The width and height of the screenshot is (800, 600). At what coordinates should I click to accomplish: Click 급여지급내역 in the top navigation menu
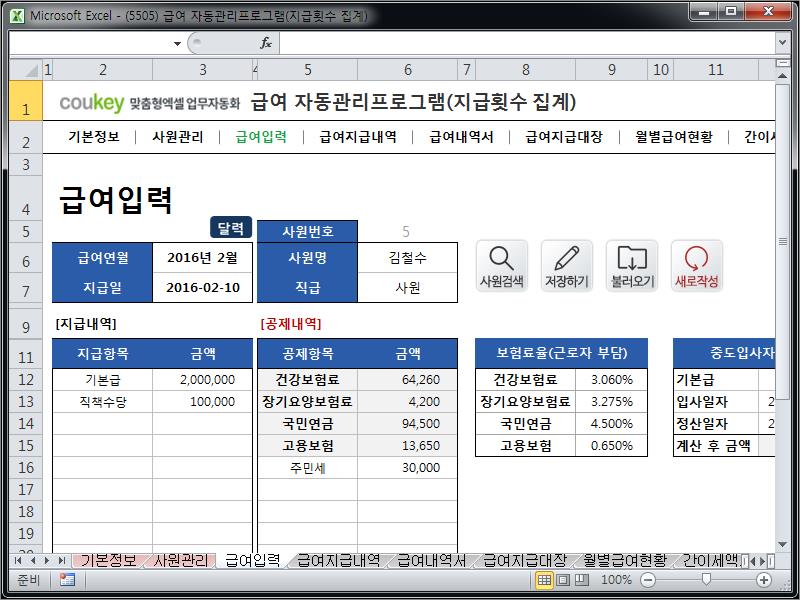point(358,137)
